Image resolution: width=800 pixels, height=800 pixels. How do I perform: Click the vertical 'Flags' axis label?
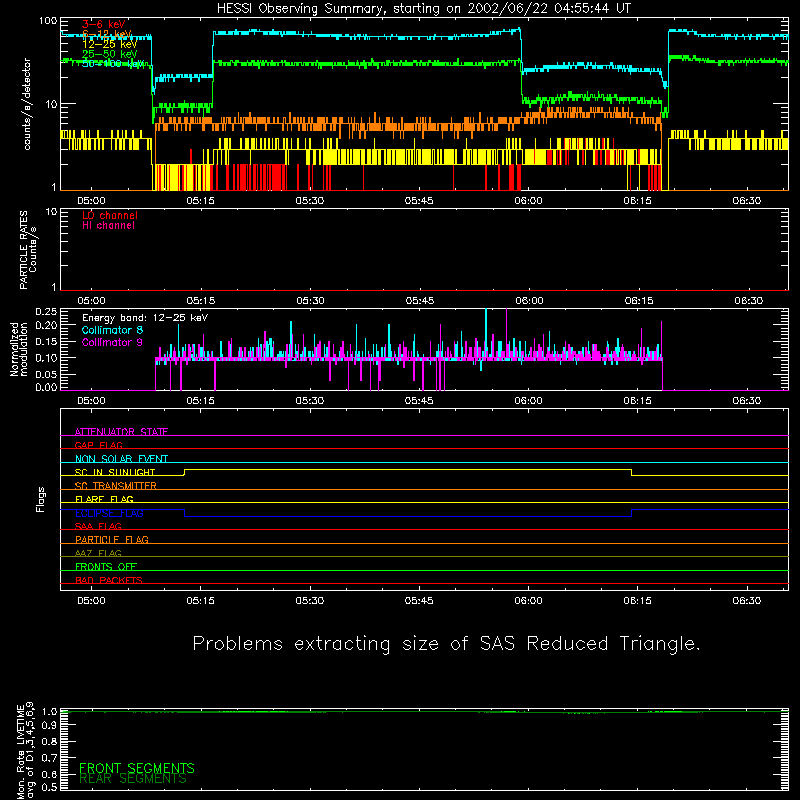click(x=40, y=499)
